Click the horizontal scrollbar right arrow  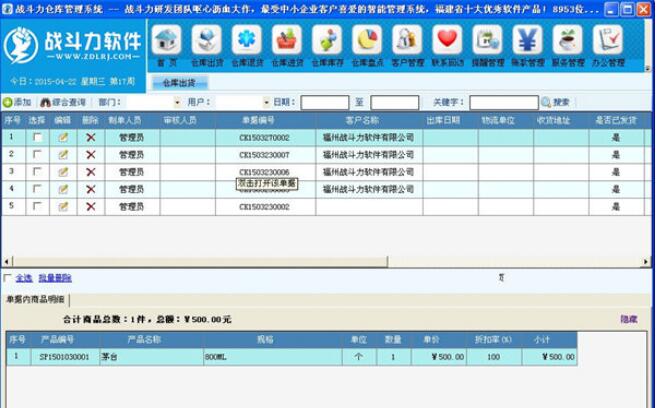tap(646, 262)
